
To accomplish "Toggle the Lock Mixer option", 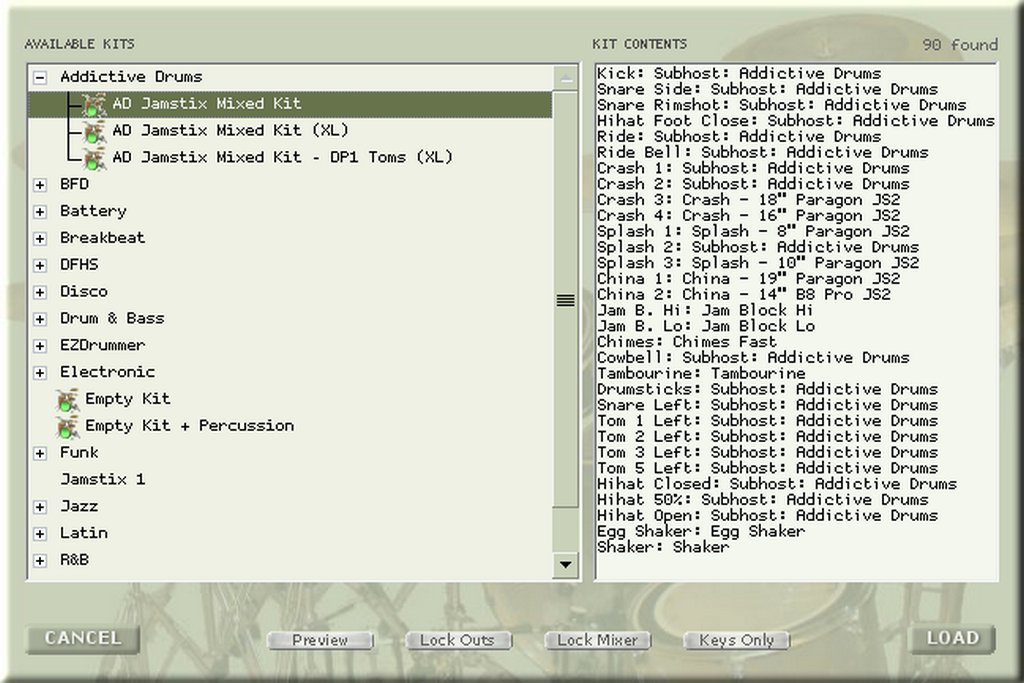I will tap(597, 640).
